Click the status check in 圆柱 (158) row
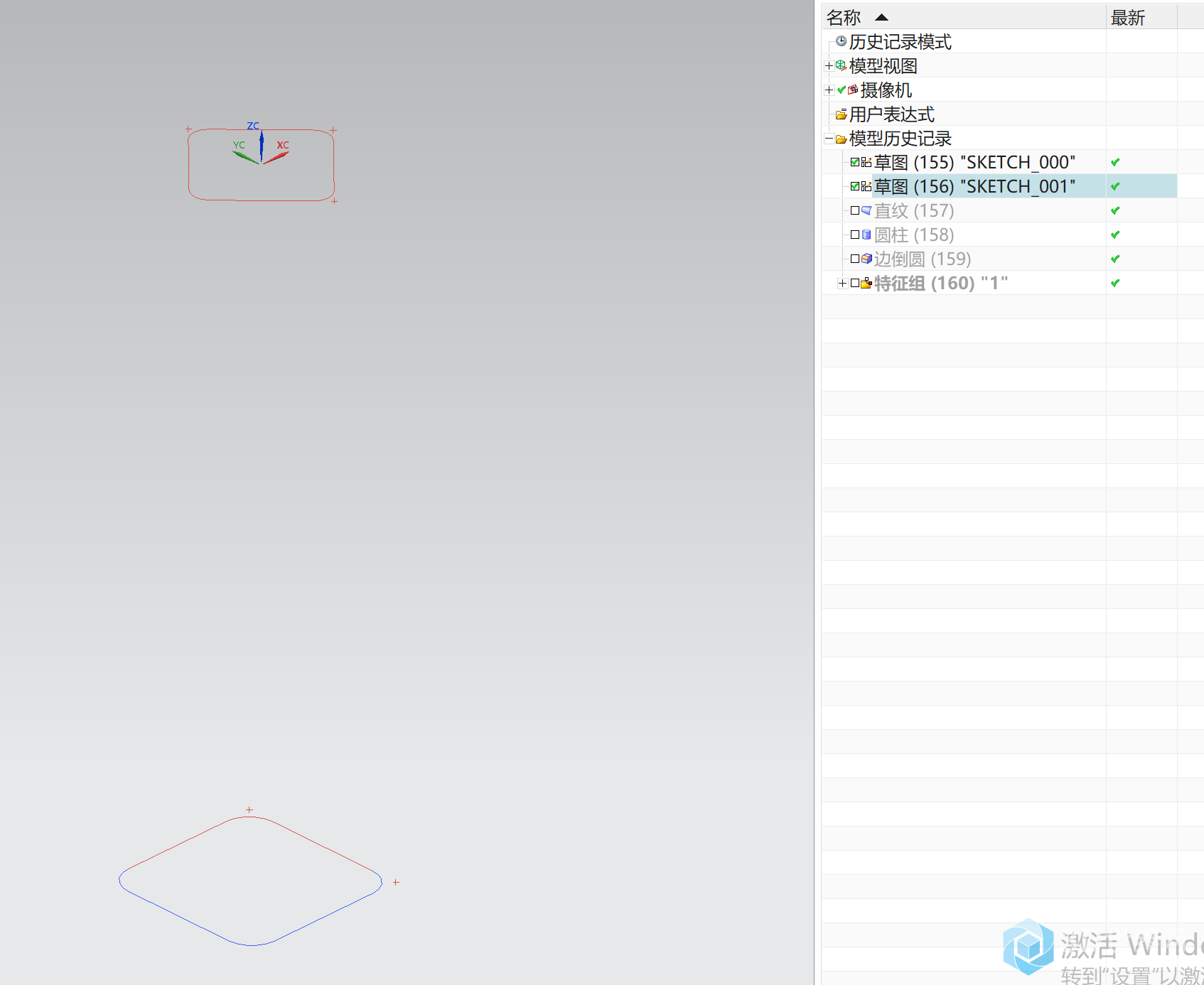 (1115, 235)
